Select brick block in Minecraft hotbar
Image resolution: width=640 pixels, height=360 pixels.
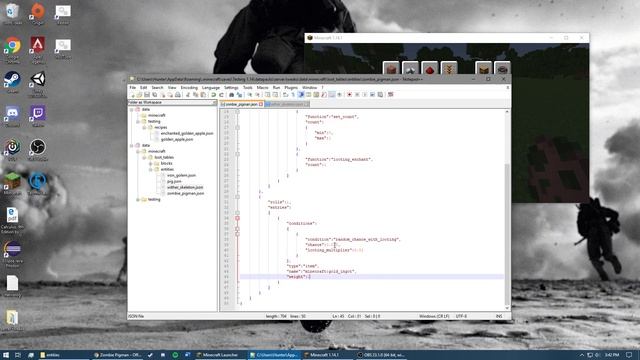[x=391, y=69]
